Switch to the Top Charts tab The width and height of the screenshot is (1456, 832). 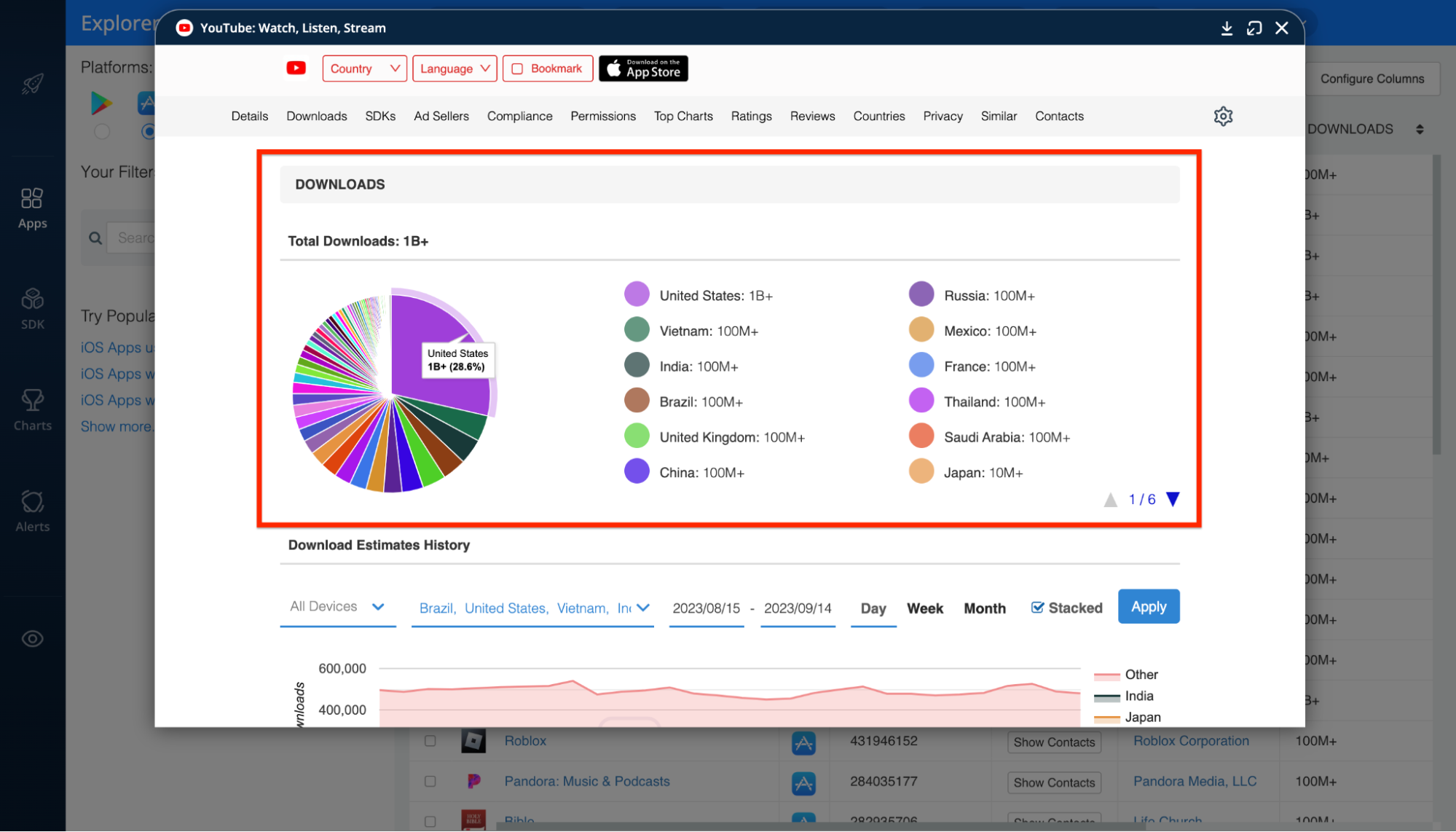coord(682,117)
